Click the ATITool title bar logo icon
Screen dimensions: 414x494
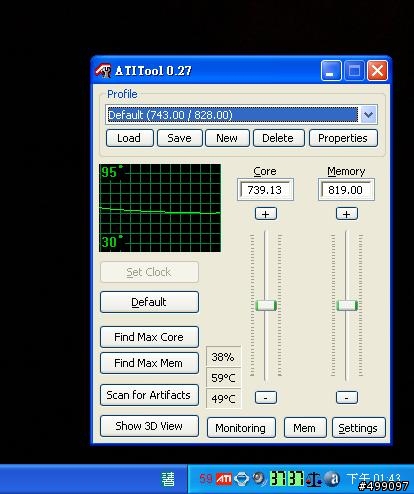104,71
